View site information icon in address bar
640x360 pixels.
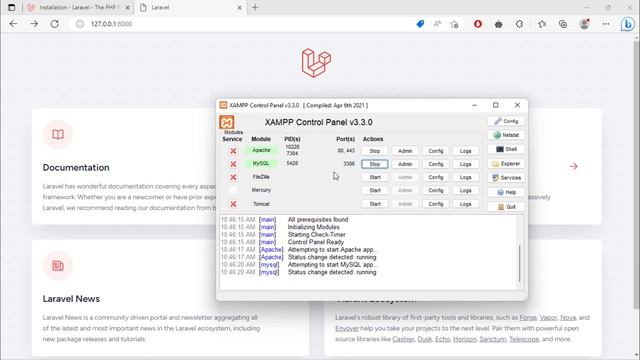tap(80, 24)
